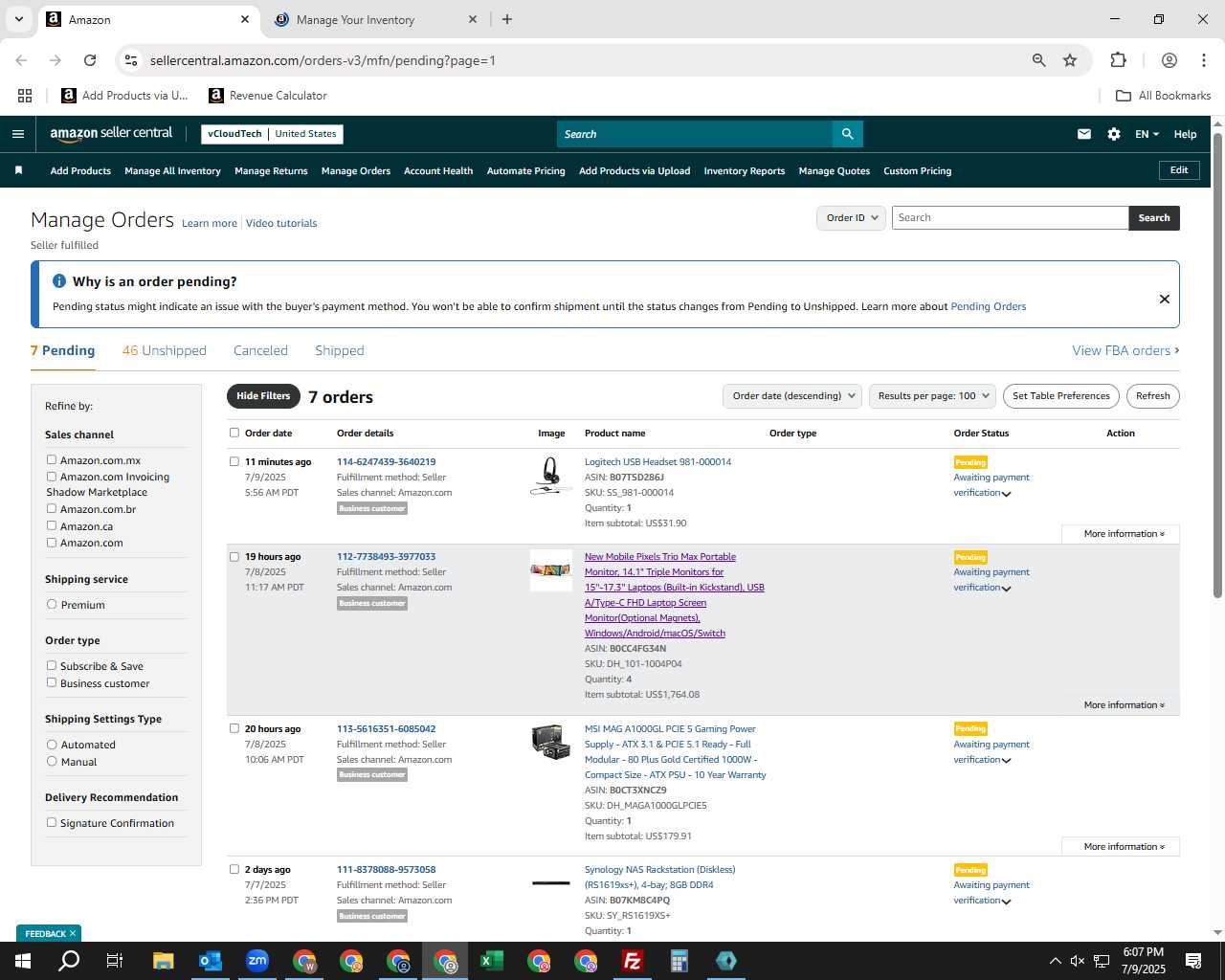
Task: Open the Calculator from the taskbar
Action: (x=679, y=961)
